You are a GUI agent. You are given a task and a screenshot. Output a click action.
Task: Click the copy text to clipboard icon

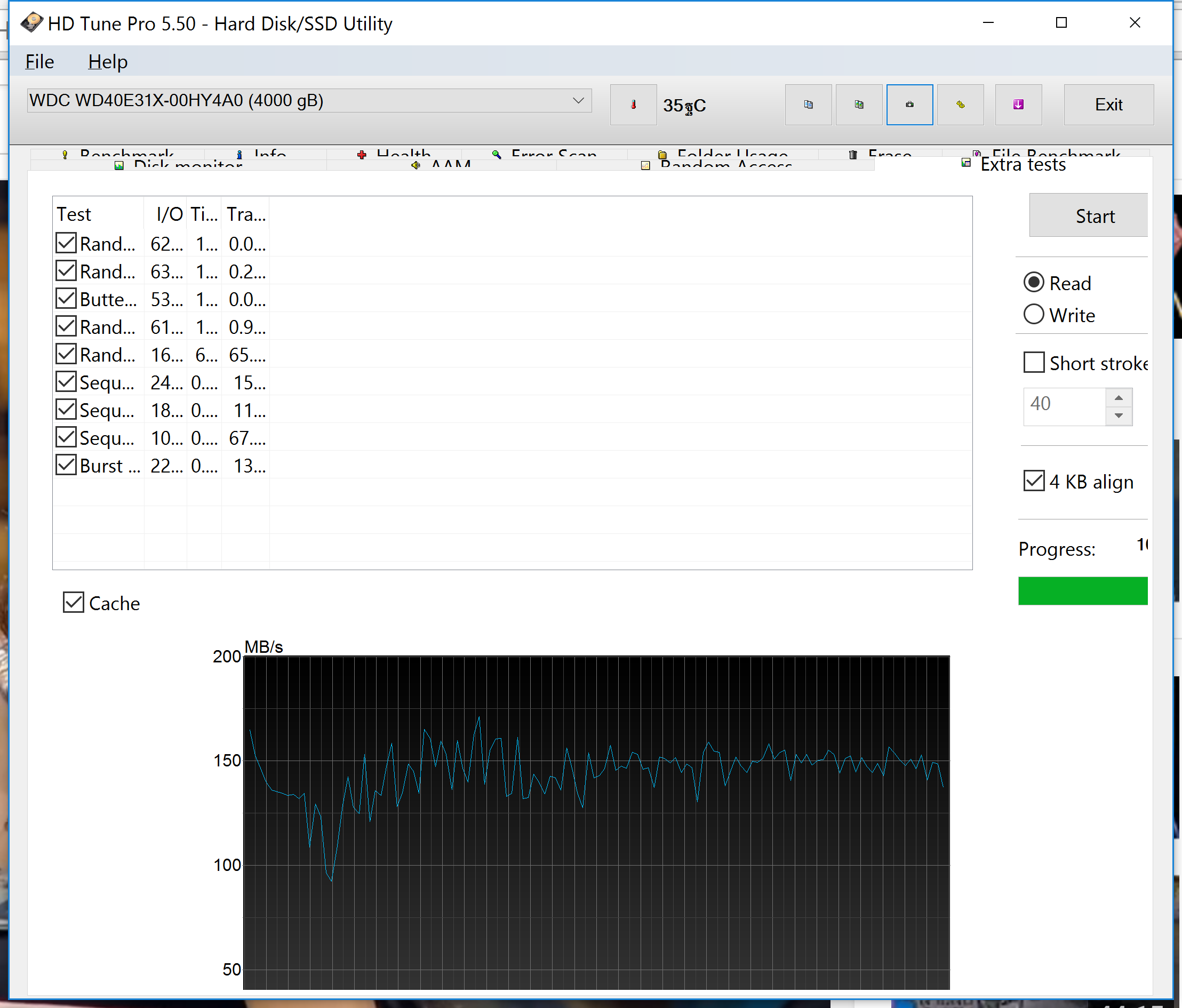point(808,105)
